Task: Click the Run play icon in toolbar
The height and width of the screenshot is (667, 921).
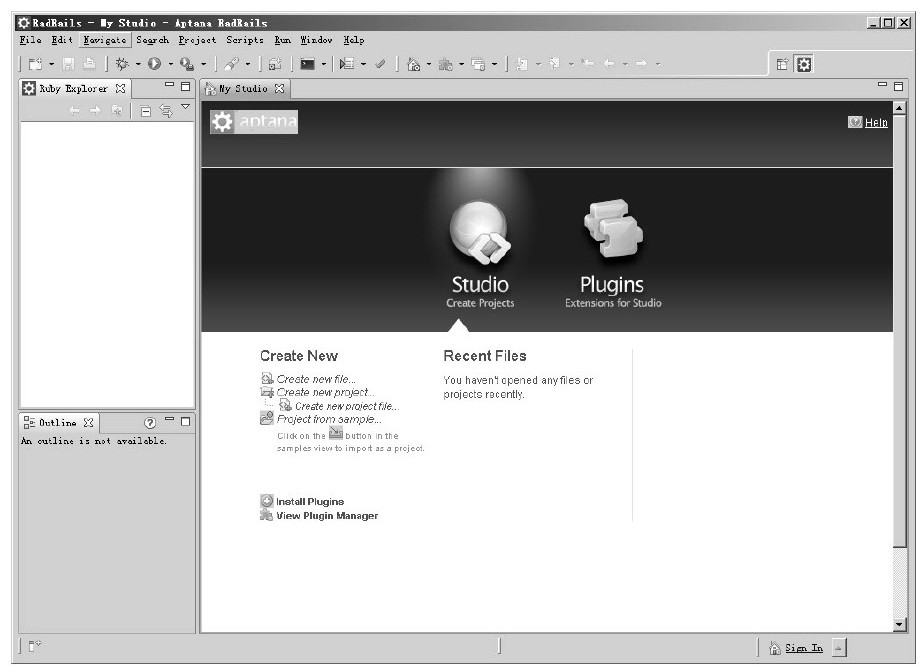Action: pos(155,64)
